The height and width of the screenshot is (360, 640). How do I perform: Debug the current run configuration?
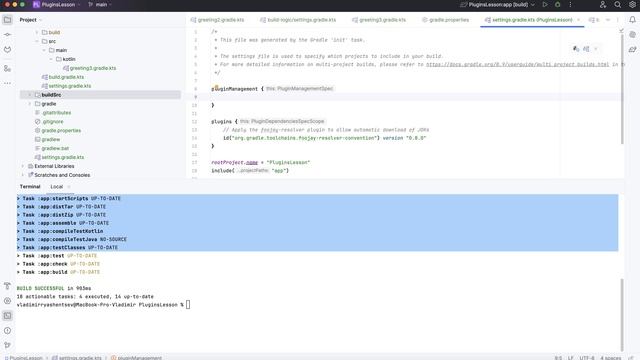coord(558,4)
